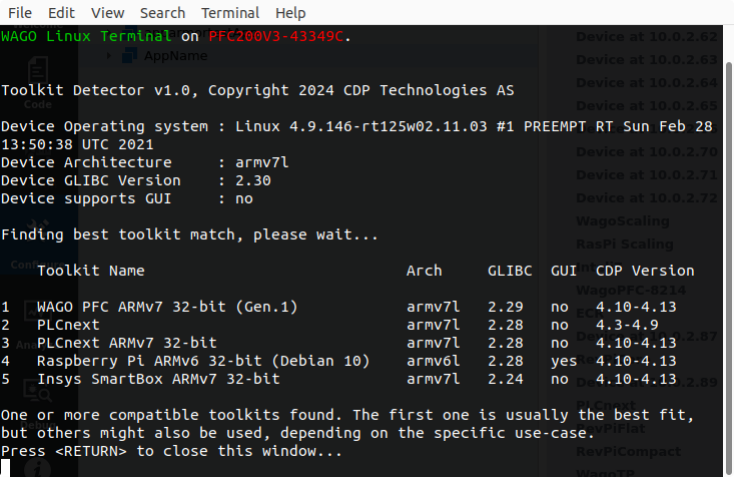The height and width of the screenshot is (477, 734).
Task: Click the icon beside AppName
Action: pyautogui.click(x=131, y=56)
